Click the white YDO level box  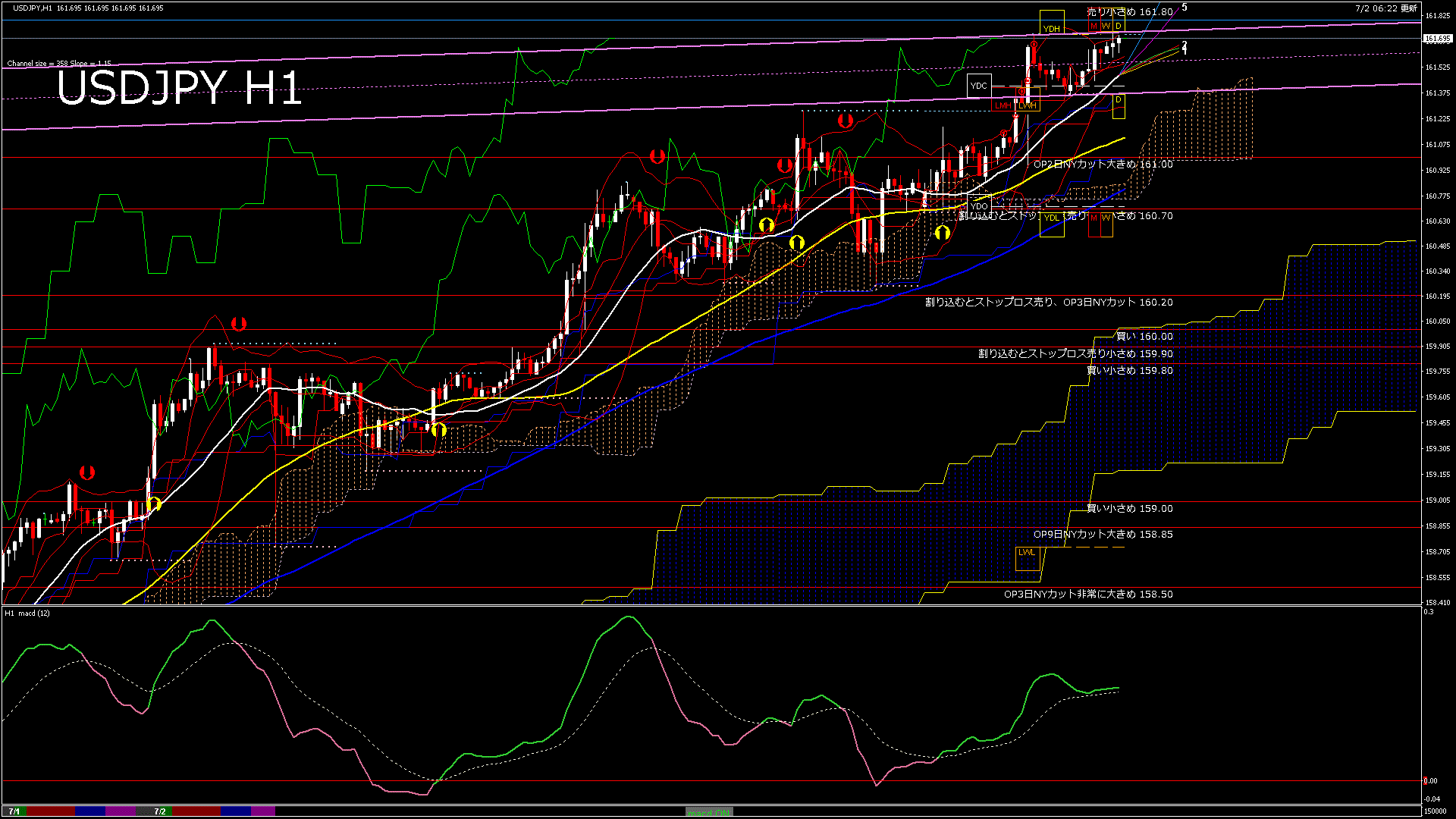click(x=979, y=206)
